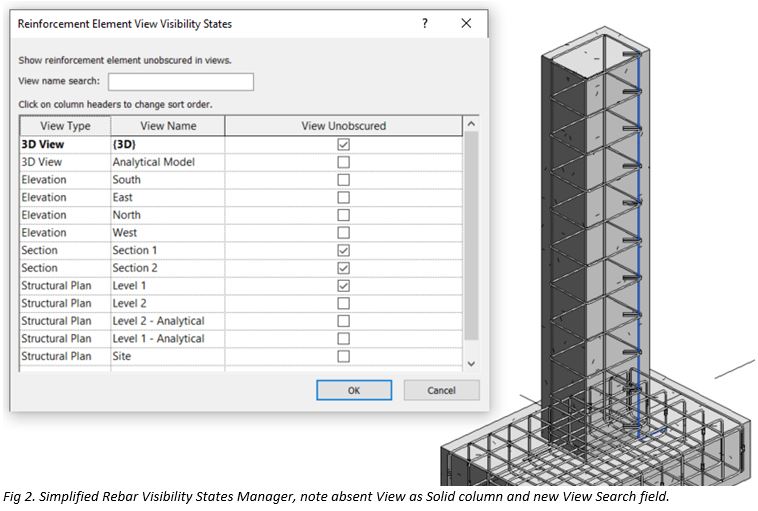
Task: Enable unobscured for East elevation
Action: click(x=344, y=197)
